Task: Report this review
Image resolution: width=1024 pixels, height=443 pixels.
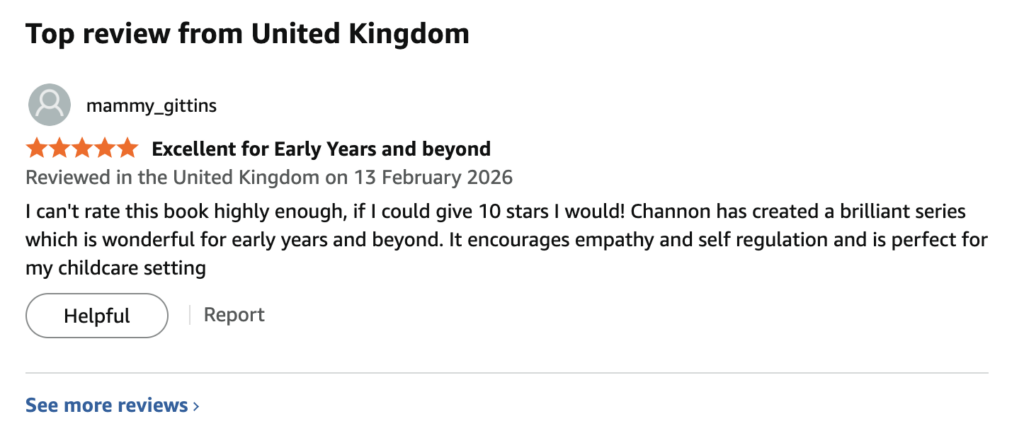Action: (x=234, y=315)
